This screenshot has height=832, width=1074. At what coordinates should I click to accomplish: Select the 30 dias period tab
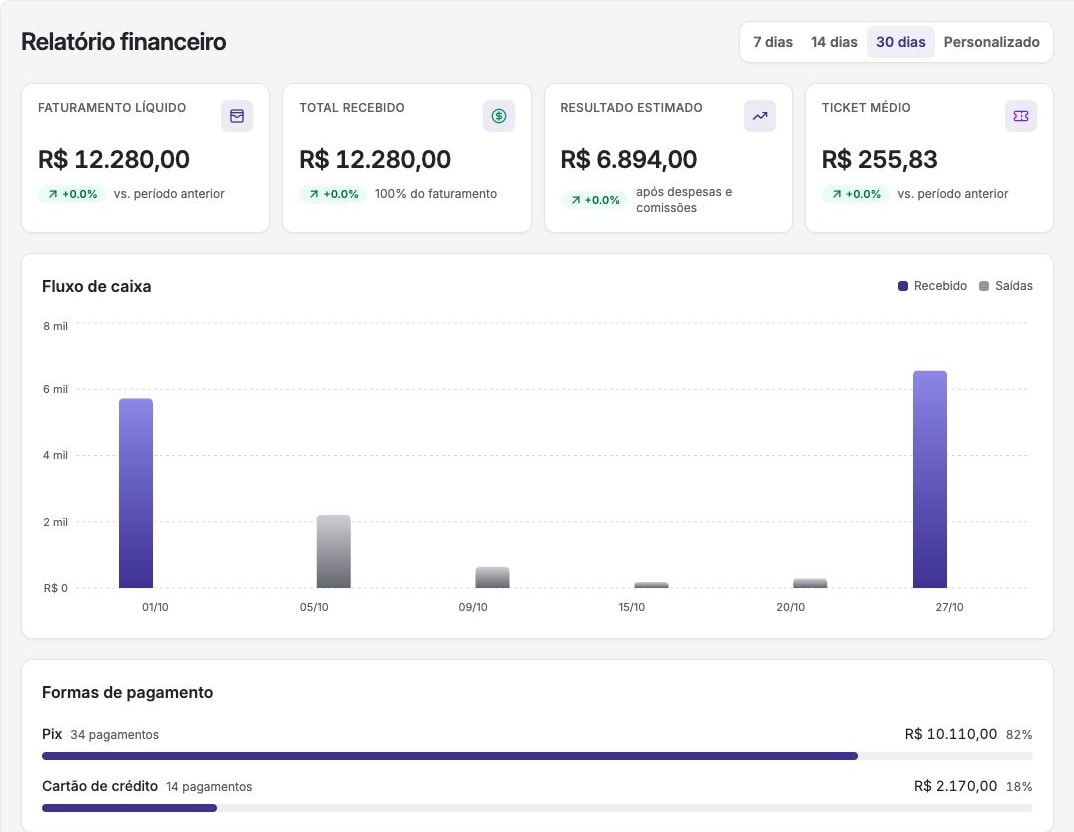click(x=901, y=42)
